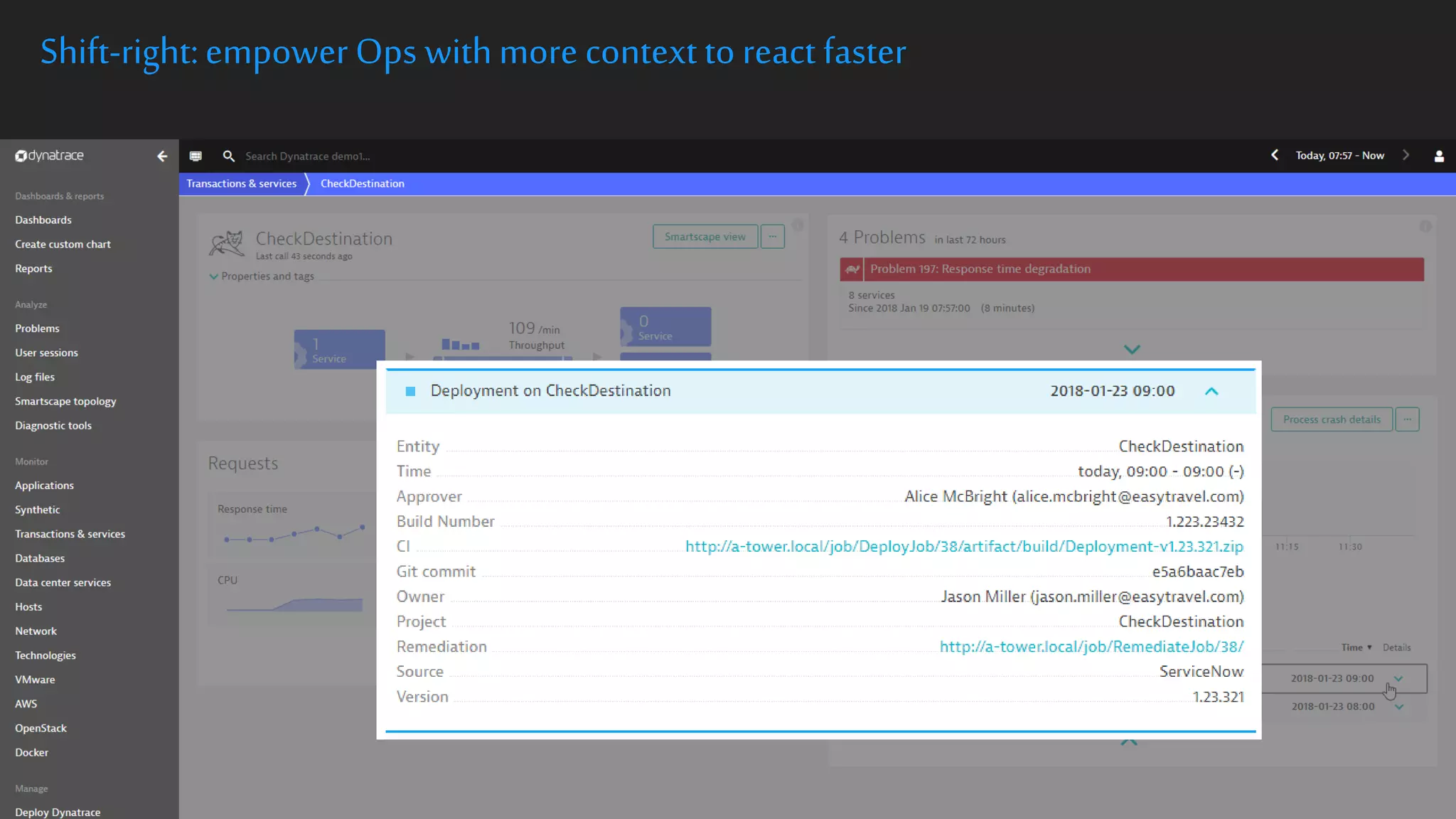Image resolution: width=1456 pixels, height=819 pixels.
Task: Open Problem 197: Response time degradation
Action: click(x=1132, y=269)
